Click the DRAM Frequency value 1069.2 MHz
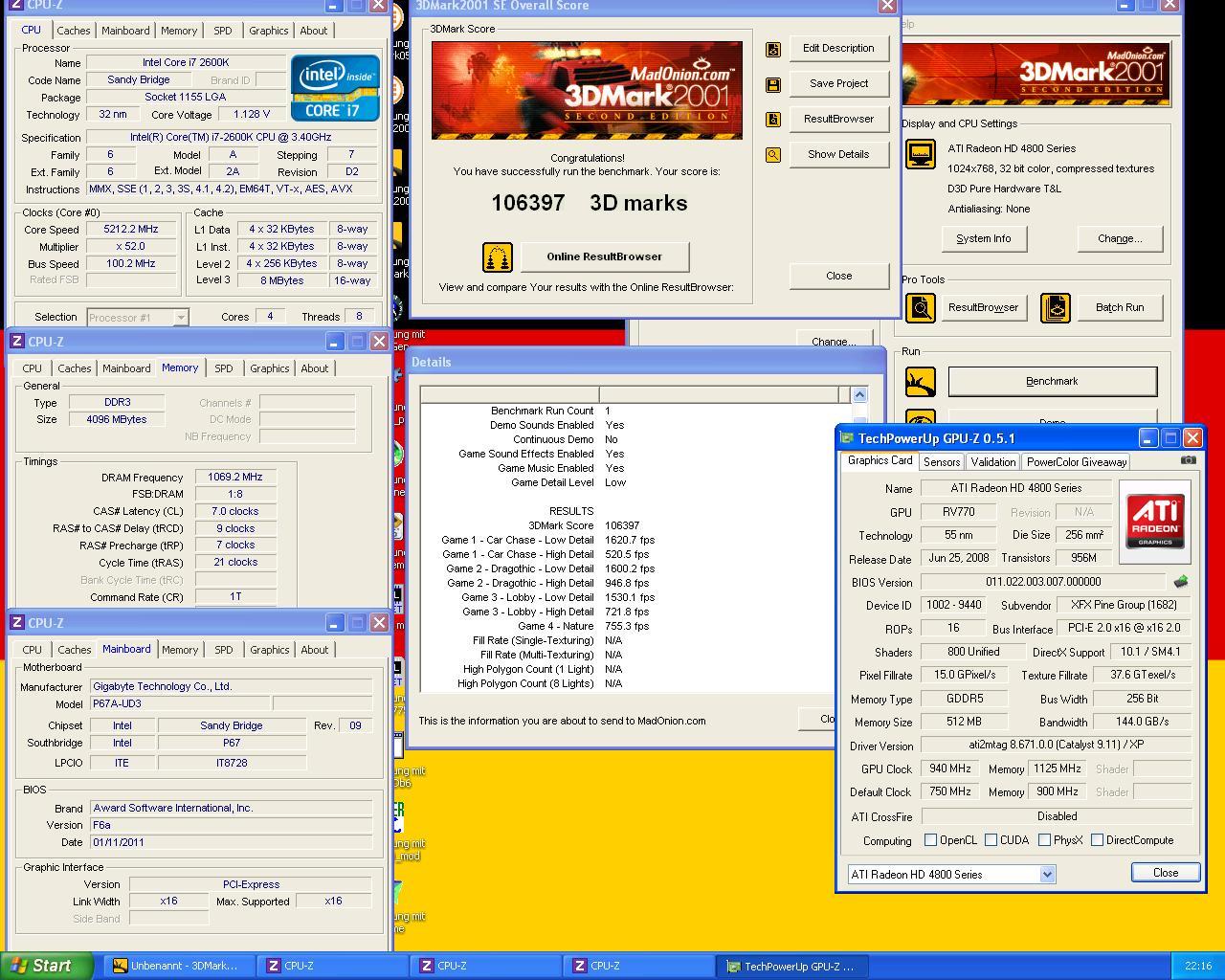This screenshot has width=1225, height=980. pos(235,478)
